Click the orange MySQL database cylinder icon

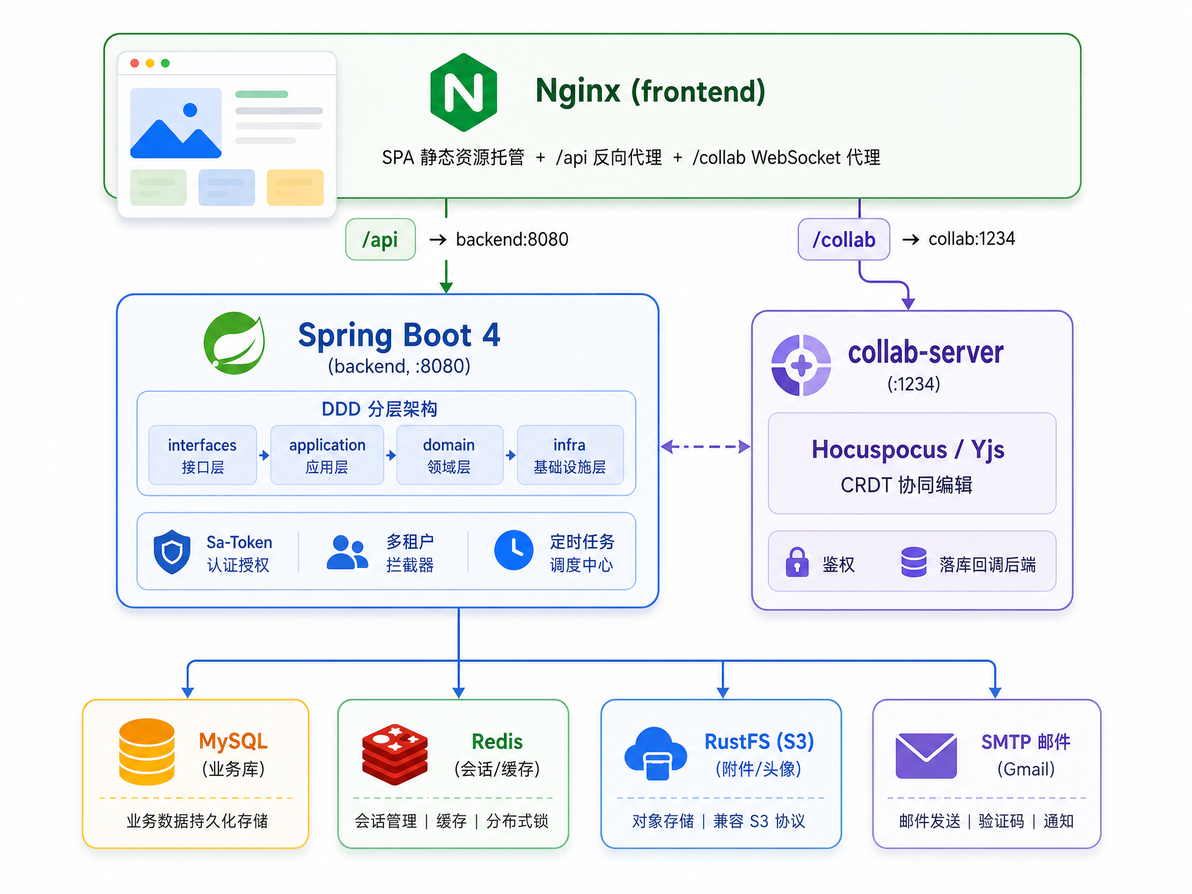147,751
